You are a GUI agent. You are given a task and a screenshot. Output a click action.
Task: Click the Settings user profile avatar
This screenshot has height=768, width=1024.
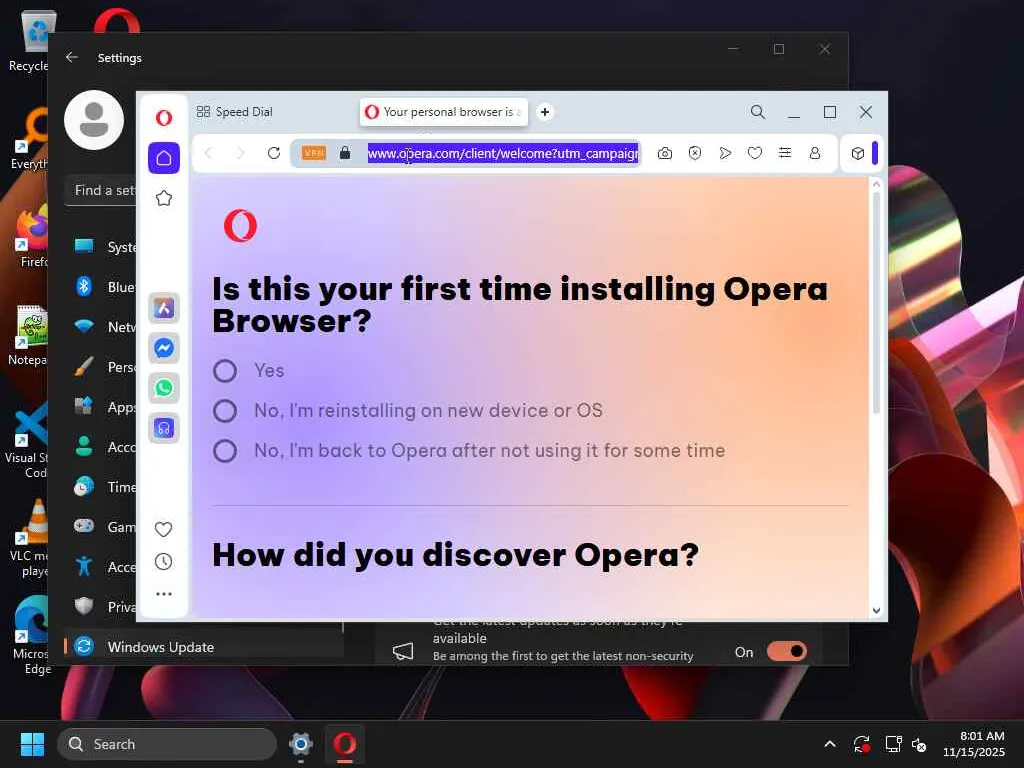[x=94, y=120]
